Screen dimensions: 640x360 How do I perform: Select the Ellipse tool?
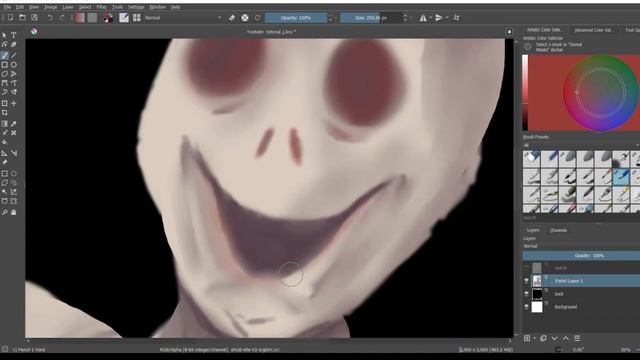tap(13, 65)
